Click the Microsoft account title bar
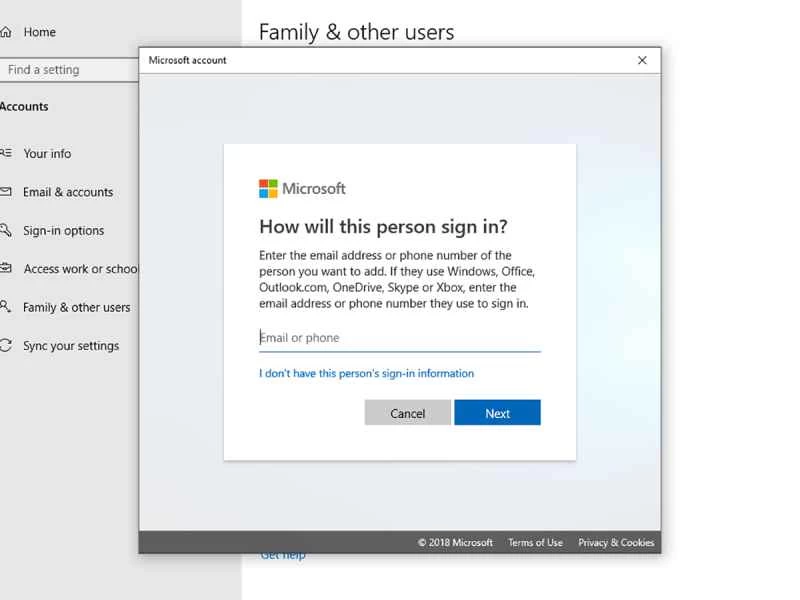 (187, 59)
